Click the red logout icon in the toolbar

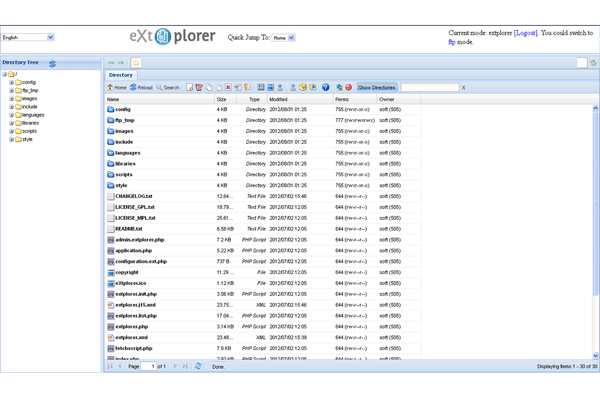pyautogui.click(x=348, y=88)
